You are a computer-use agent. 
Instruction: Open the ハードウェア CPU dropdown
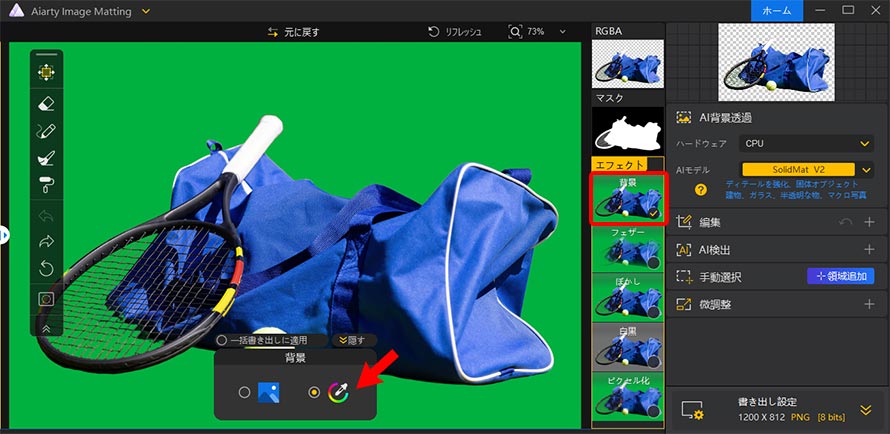[806, 144]
